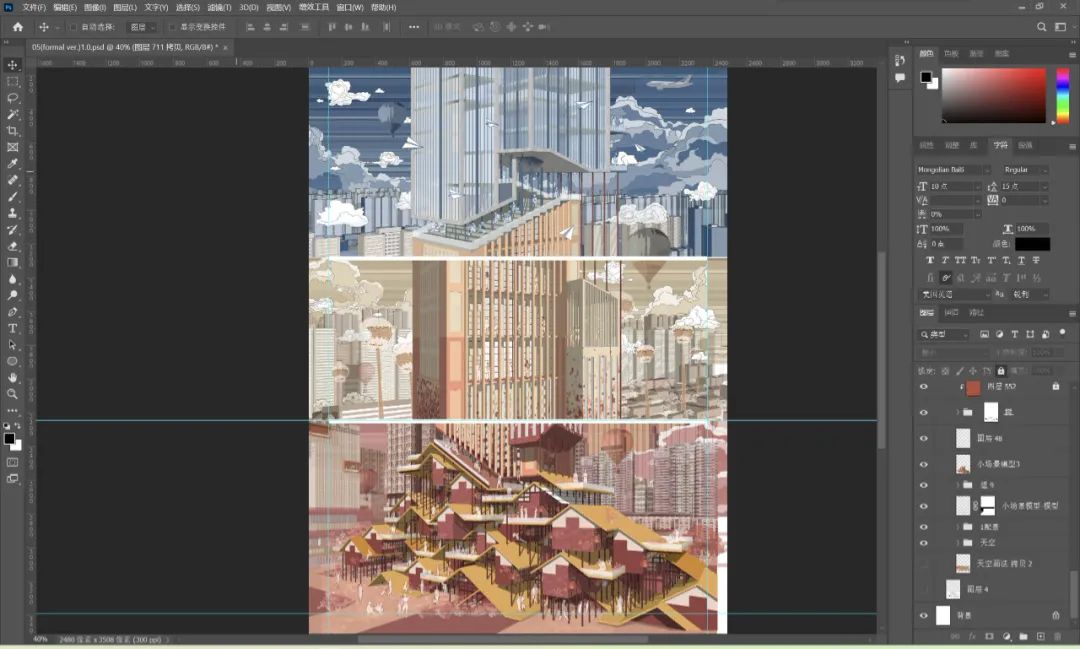1080x649 pixels.
Task: Select the Move tool in the toolbox
Action: click(x=12, y=65)
